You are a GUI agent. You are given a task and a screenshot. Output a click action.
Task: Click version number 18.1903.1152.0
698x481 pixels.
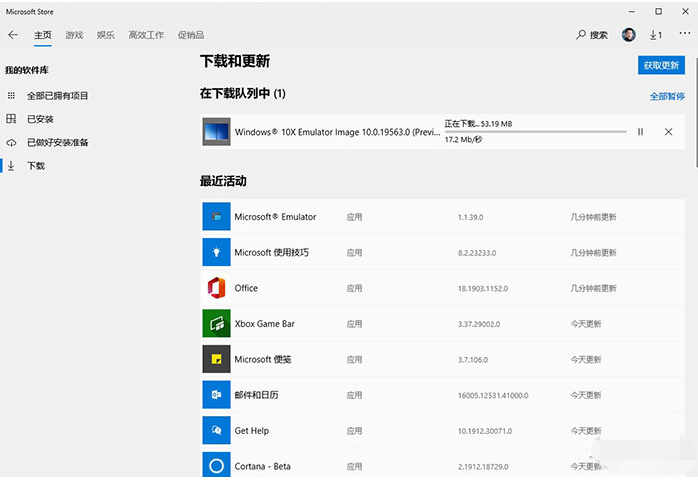click(x=483, y=288)
